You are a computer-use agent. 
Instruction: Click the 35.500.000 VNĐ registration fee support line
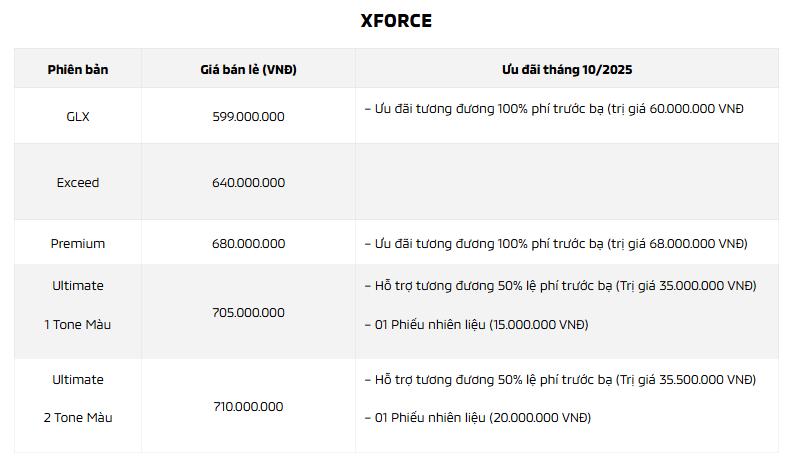pos(560,380)
